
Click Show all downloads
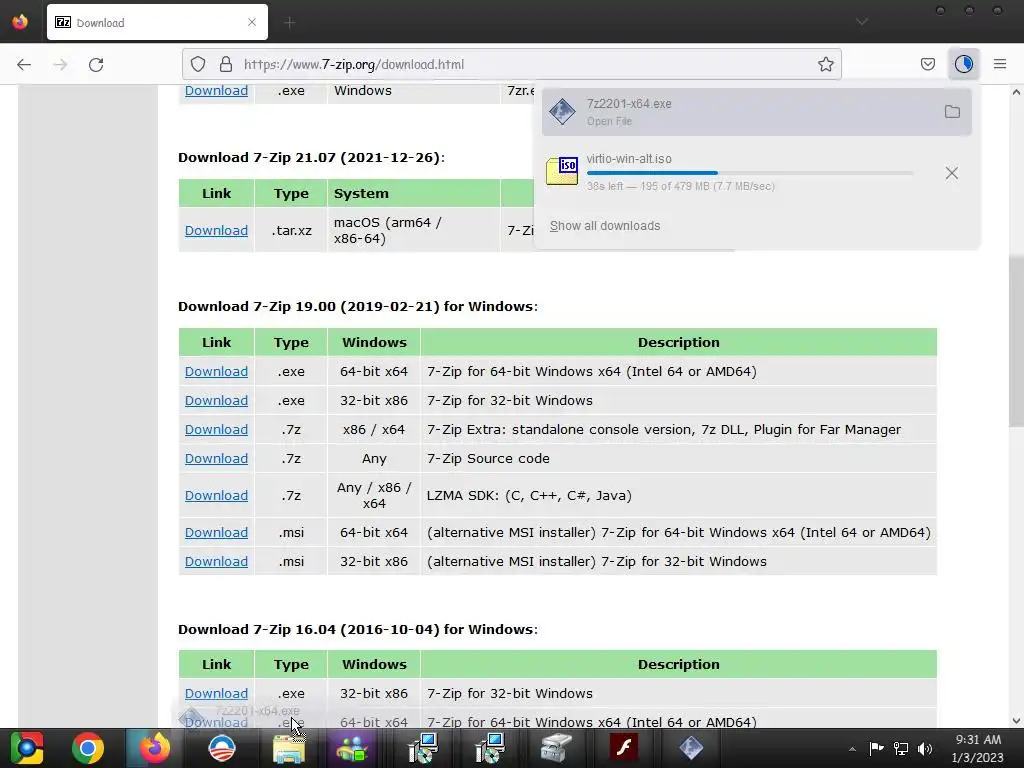tap(605, 226)
